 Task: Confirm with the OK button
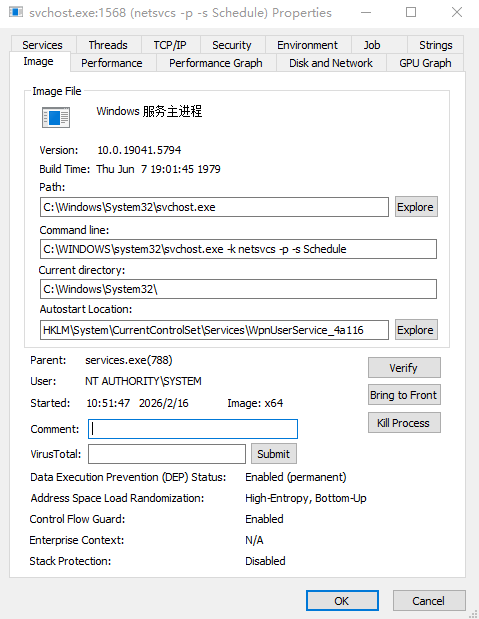pos(342,601)
